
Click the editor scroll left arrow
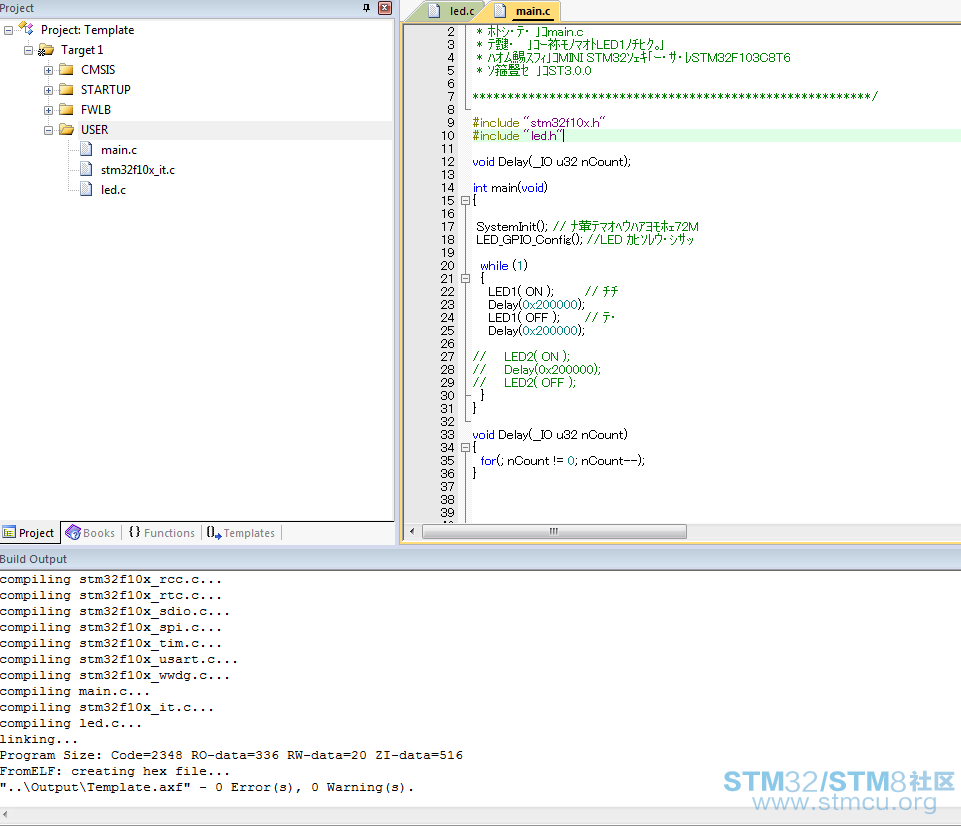[x=412, y=532]
